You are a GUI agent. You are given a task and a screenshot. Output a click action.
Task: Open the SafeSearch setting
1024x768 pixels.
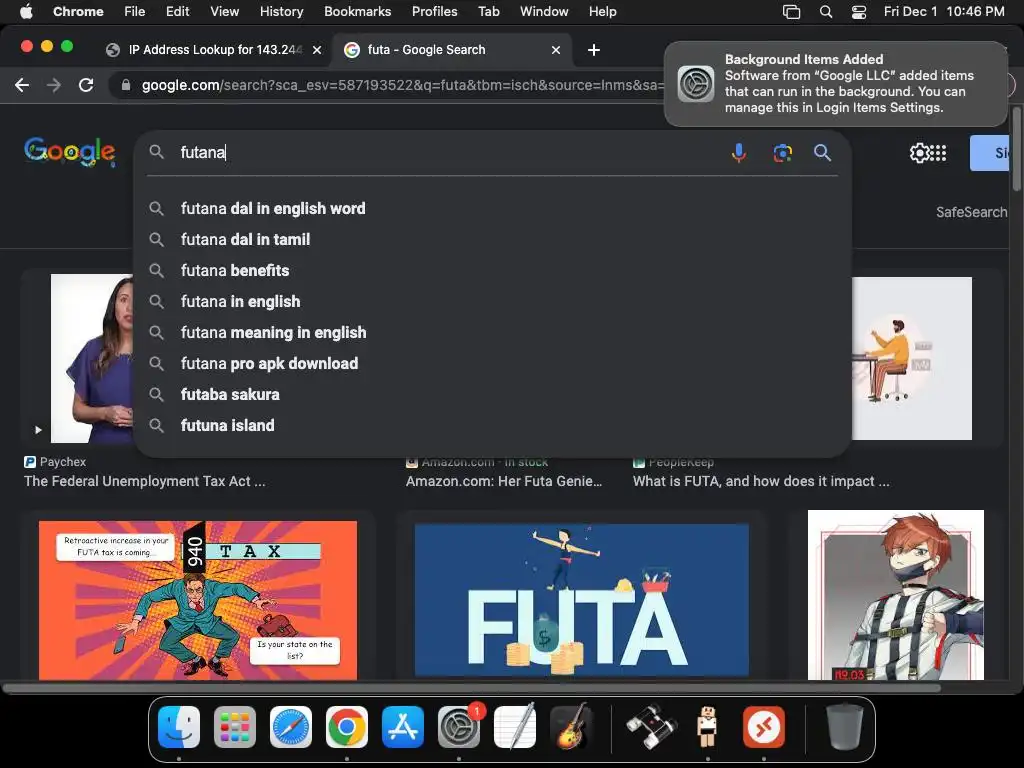[972, 212]
